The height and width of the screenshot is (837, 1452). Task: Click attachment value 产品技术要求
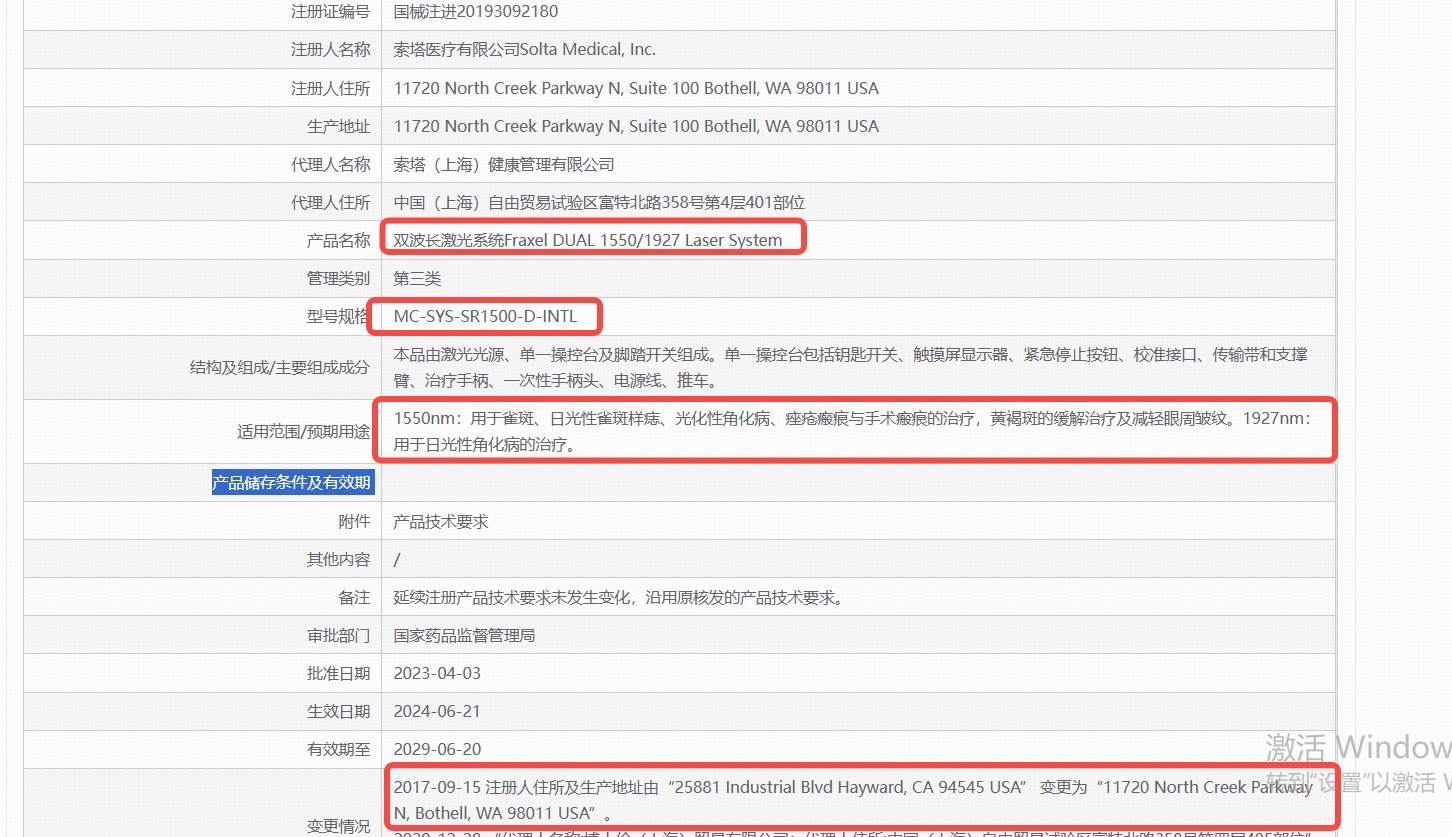coord(441,521)
